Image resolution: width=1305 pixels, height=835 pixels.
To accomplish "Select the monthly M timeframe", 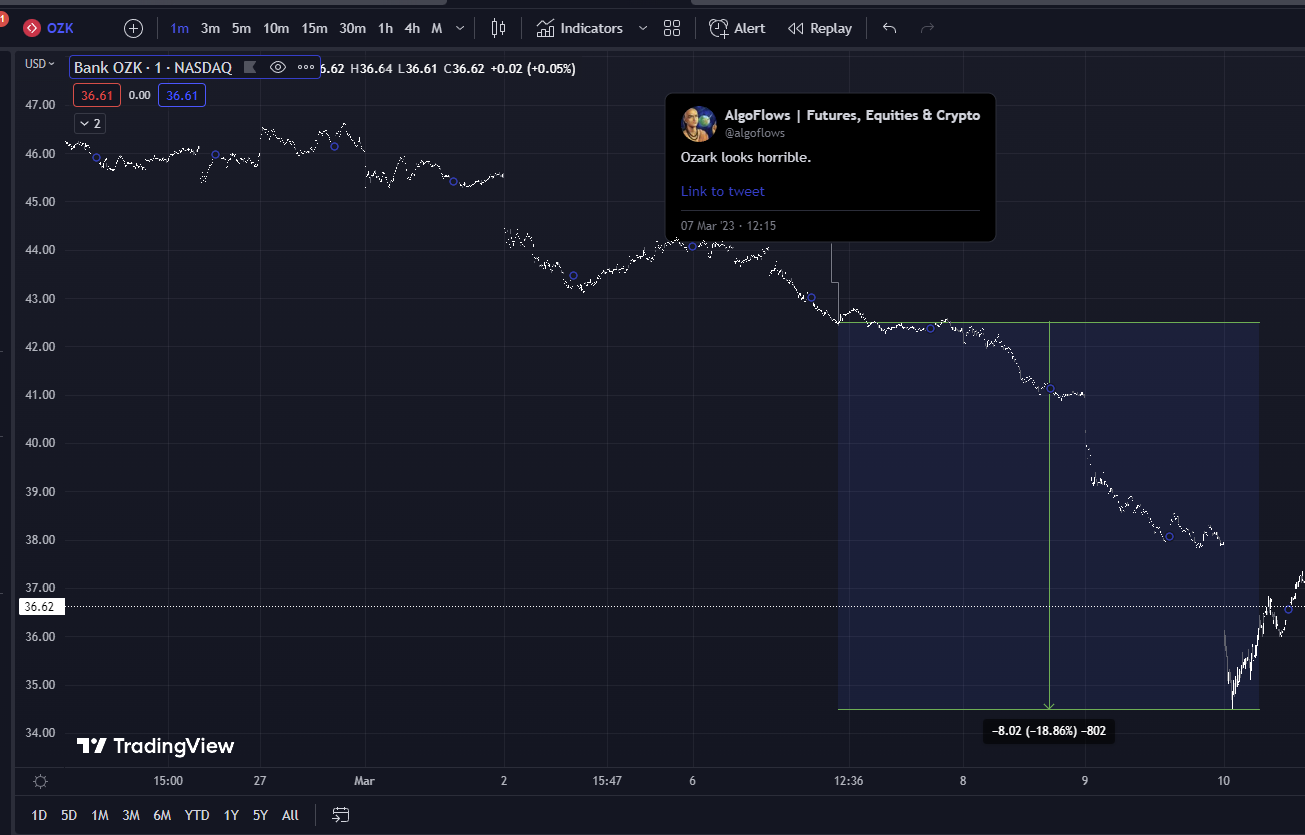I will click(437, 28).
